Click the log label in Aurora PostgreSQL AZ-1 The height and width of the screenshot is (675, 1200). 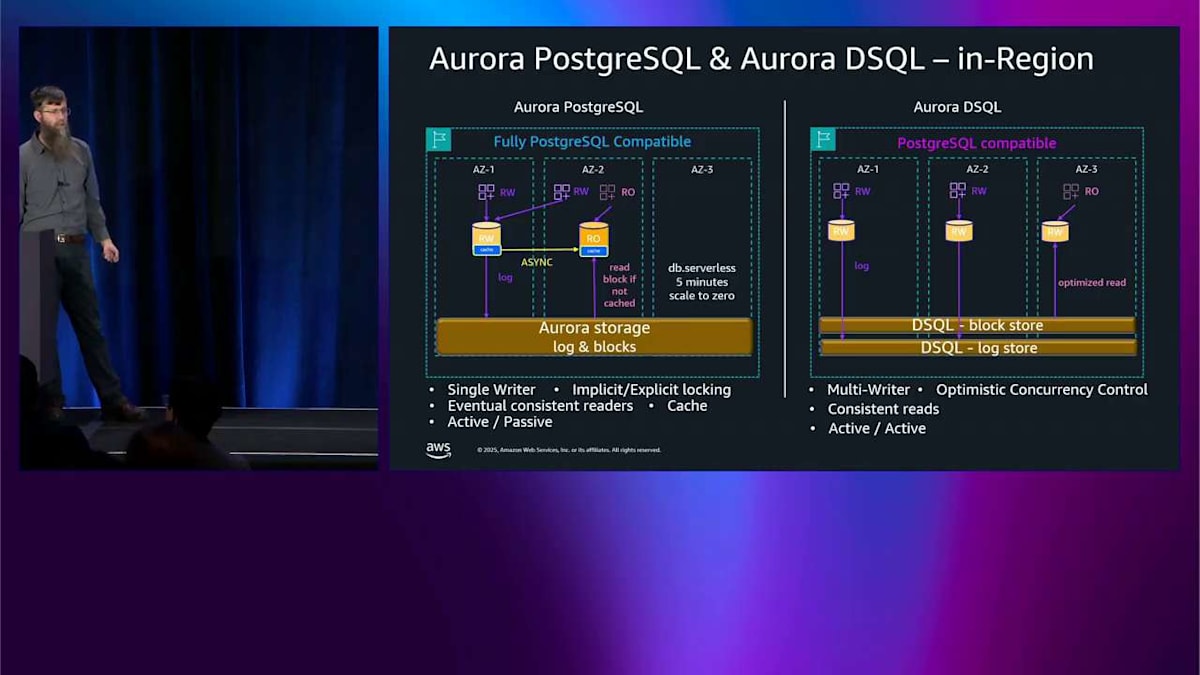tap(505, 277)
